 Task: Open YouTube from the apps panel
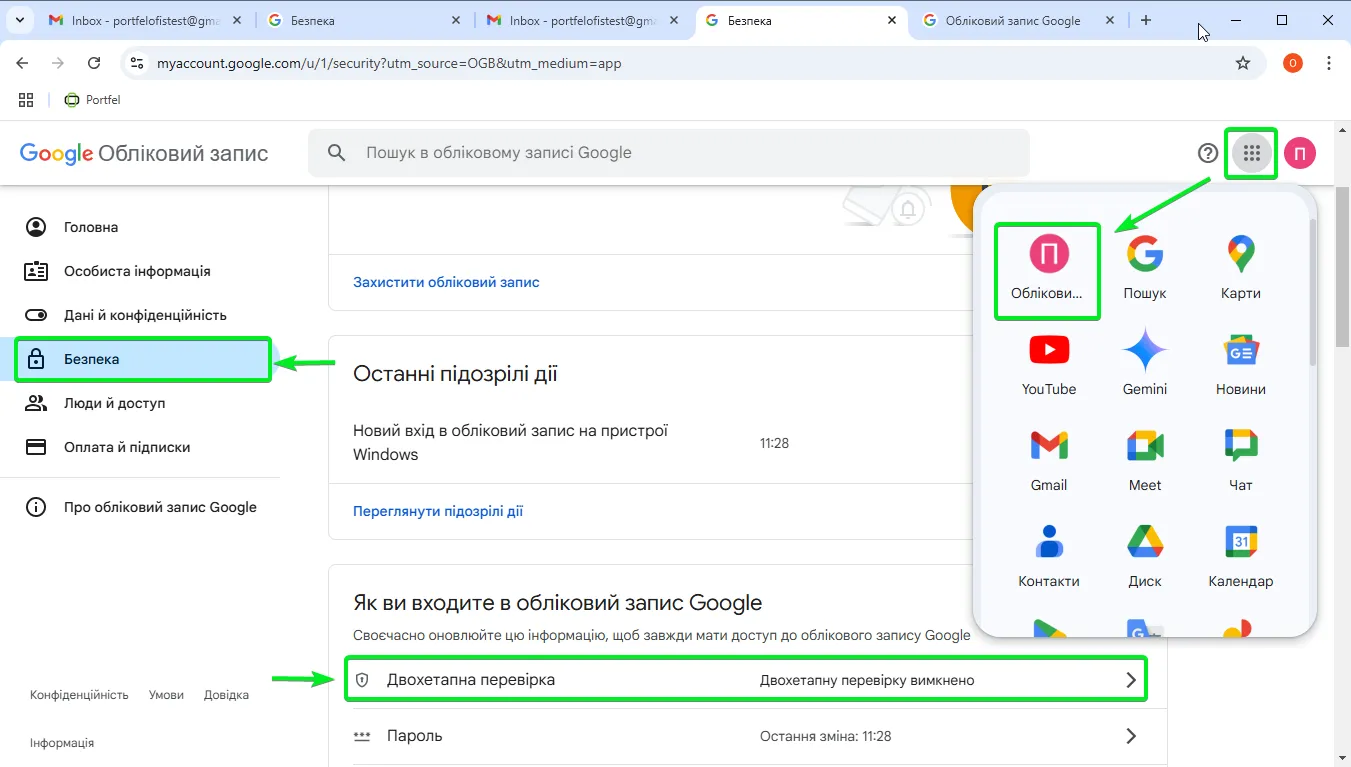click(1049, 364)
